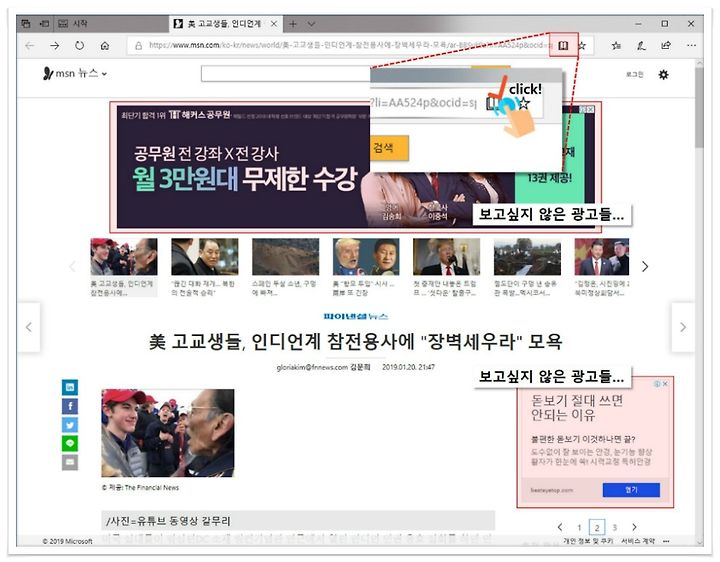Click pagination previous chevron
The width and height of the screenshot is (720, 562).
coord(560,527)
